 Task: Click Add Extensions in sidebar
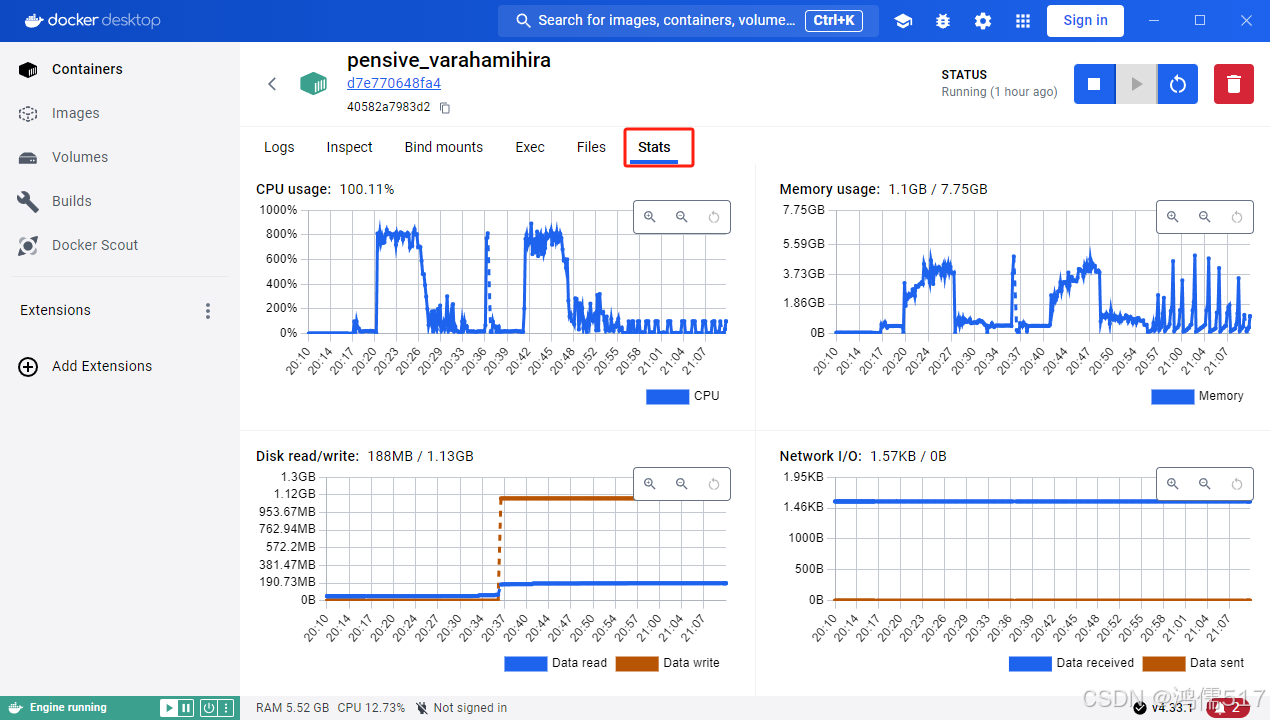pos(120,366)
